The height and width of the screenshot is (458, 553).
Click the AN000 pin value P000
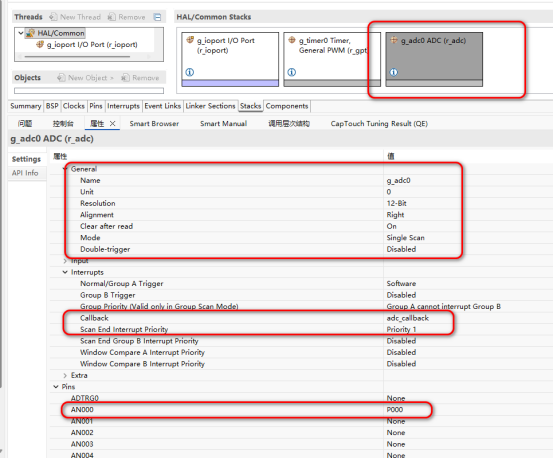tap(395, 410)
